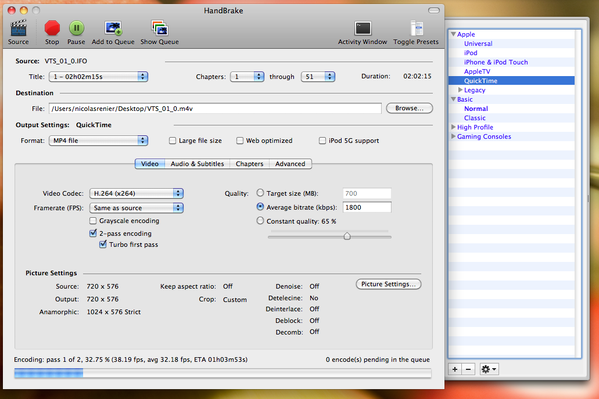599x399 pixels.
Task: Click the constant quality slider knob
Action: point(347,236)
